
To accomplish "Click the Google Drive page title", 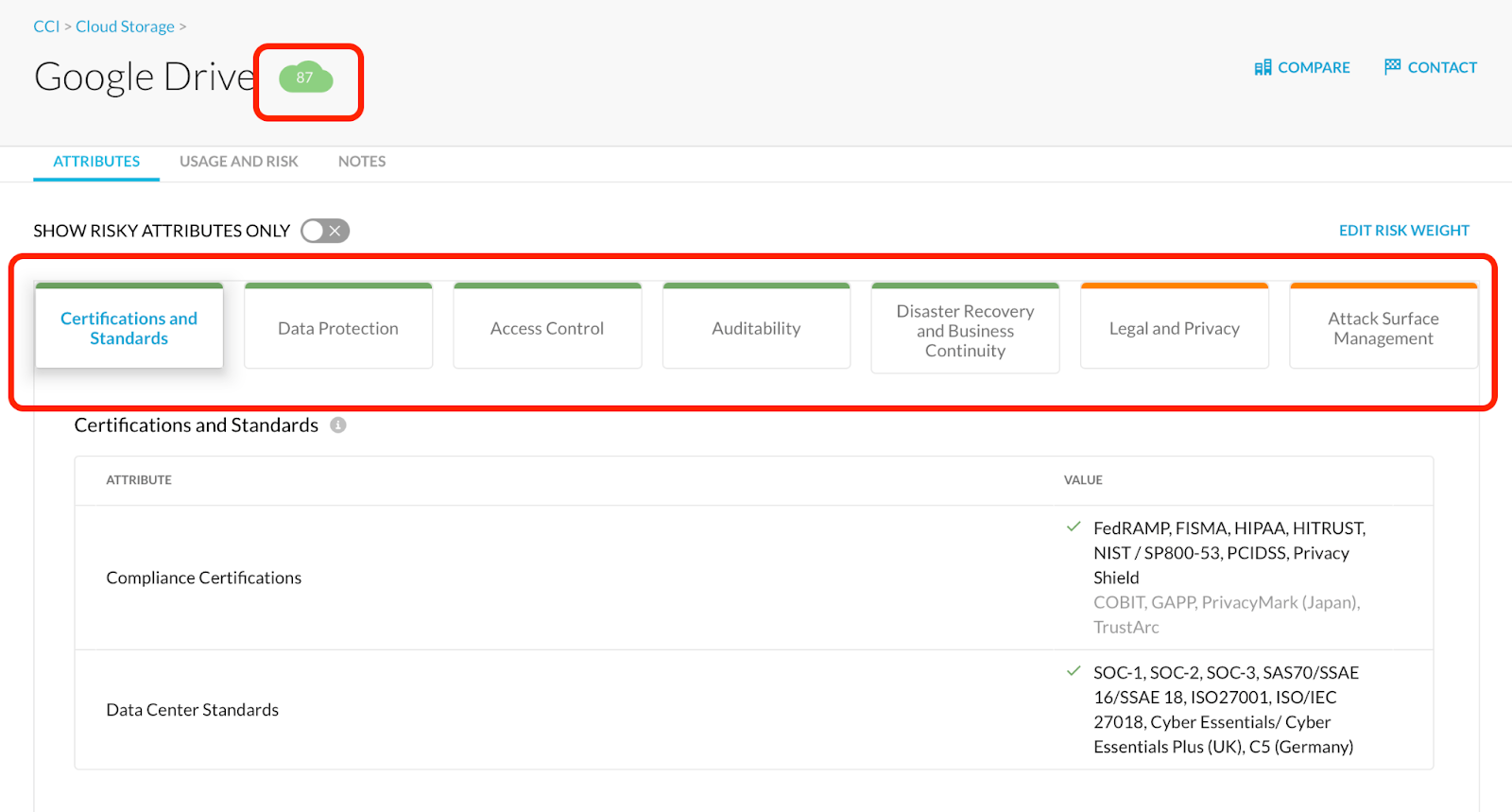I will (x=145, y=78).
